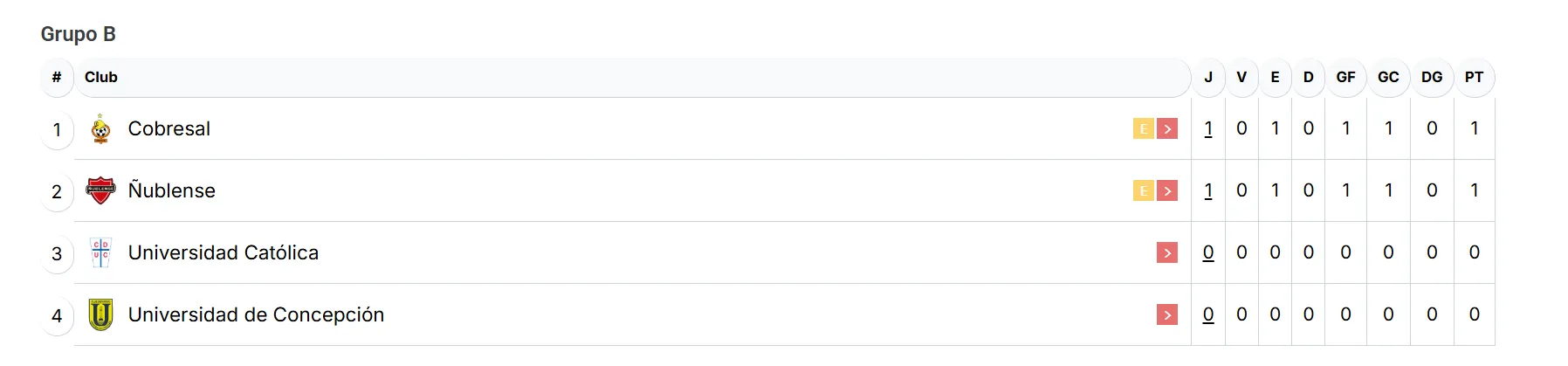
Task: Open Ñublense's matches played number link
Action: [x=1208, y=190]
